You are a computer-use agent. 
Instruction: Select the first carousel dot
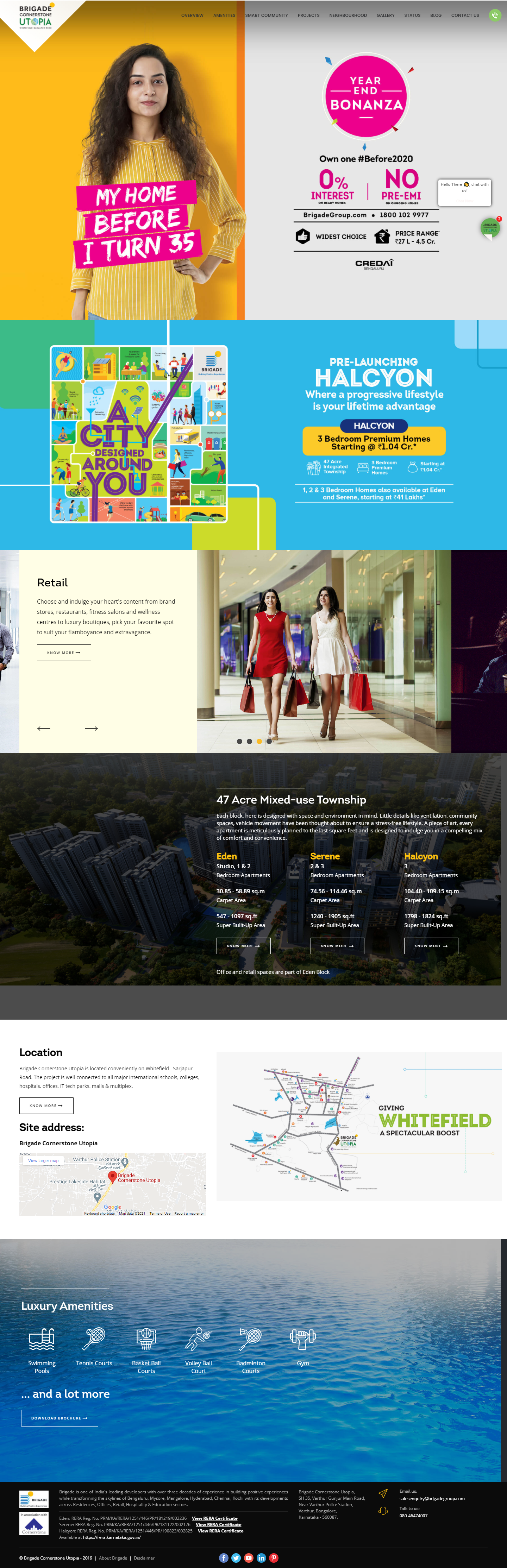[239, 741]
